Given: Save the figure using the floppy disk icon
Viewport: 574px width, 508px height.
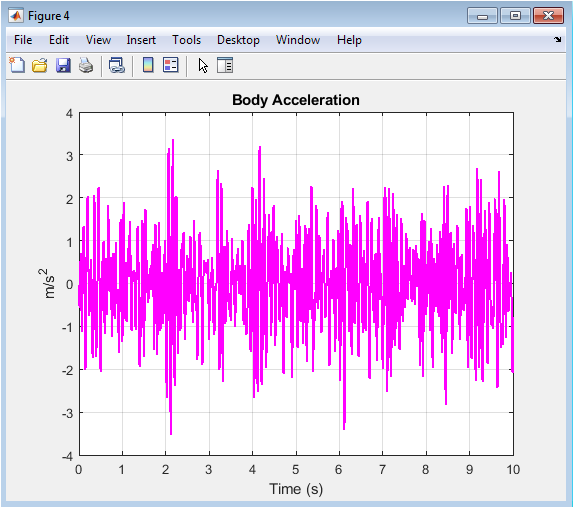Looking at the screenshot, I should click(63, 66).
